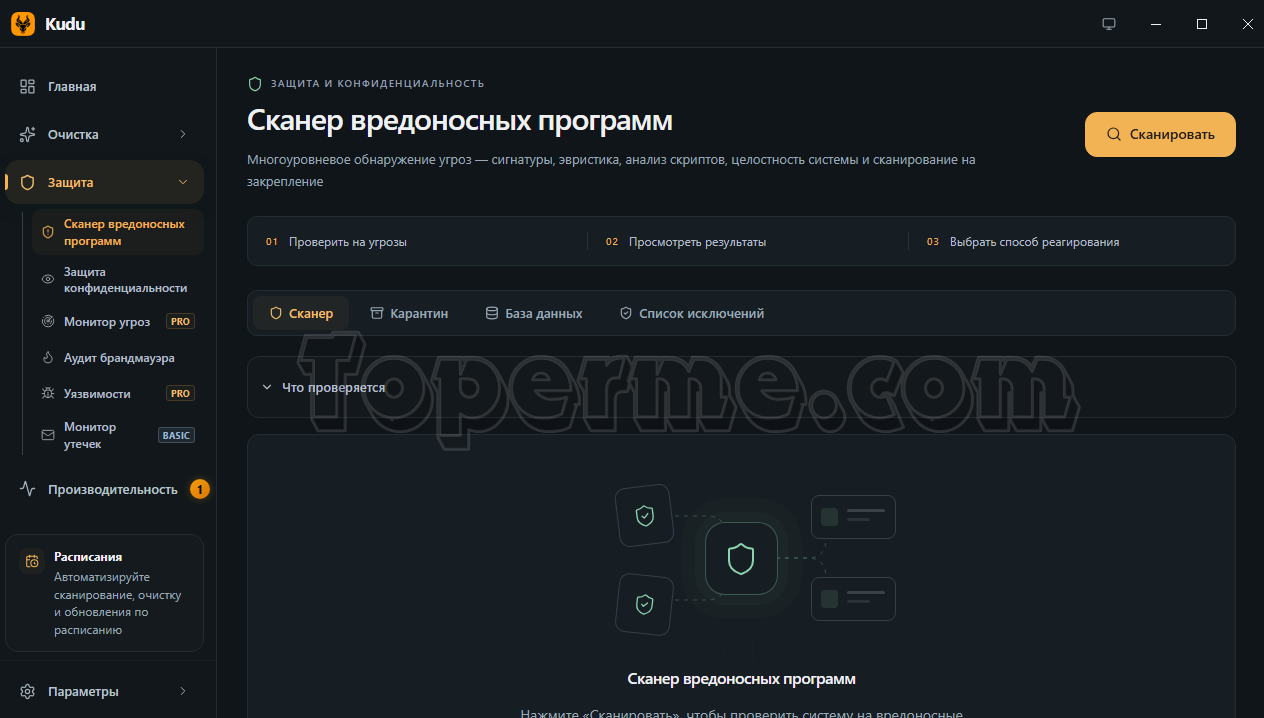Expand the Очистка menu chevron
This screenshot has width=1264, height=718.
183,134
